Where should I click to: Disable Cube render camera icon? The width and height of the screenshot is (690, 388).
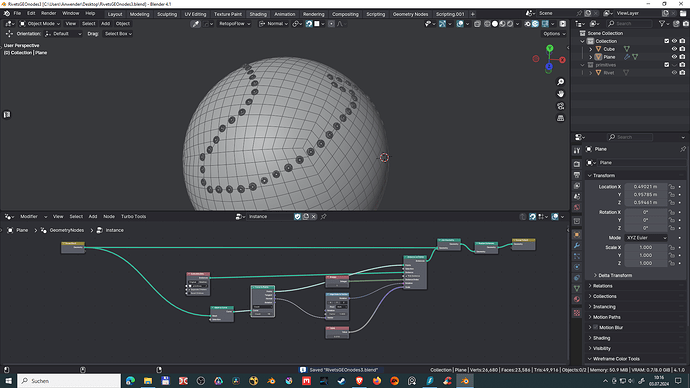tap(682, 49)
